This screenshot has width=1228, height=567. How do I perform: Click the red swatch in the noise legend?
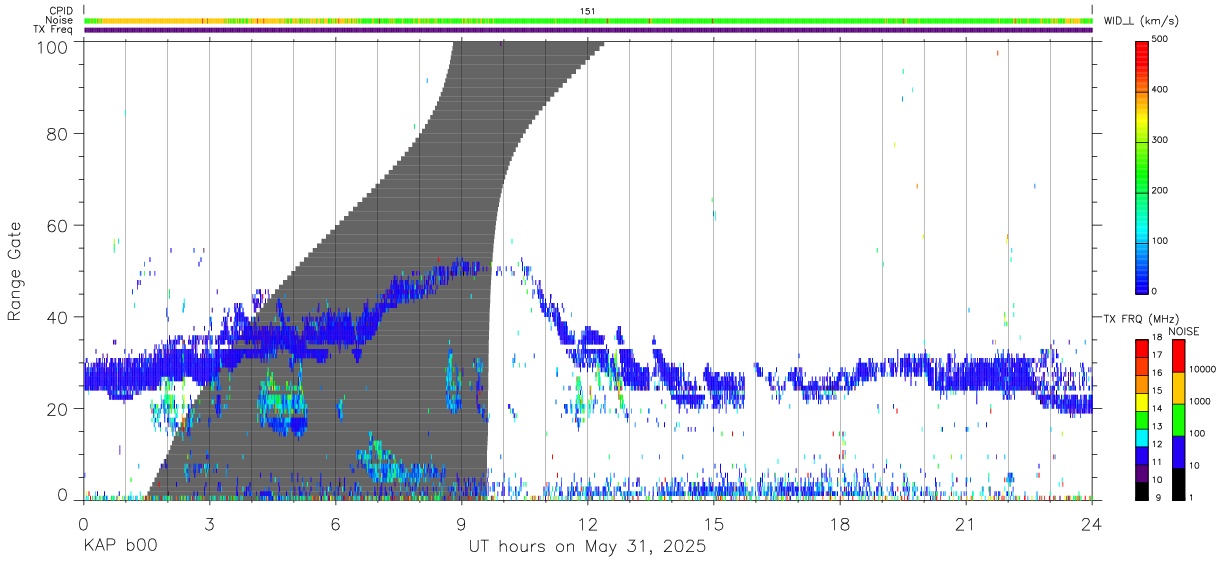click(x=1178, y=356)
